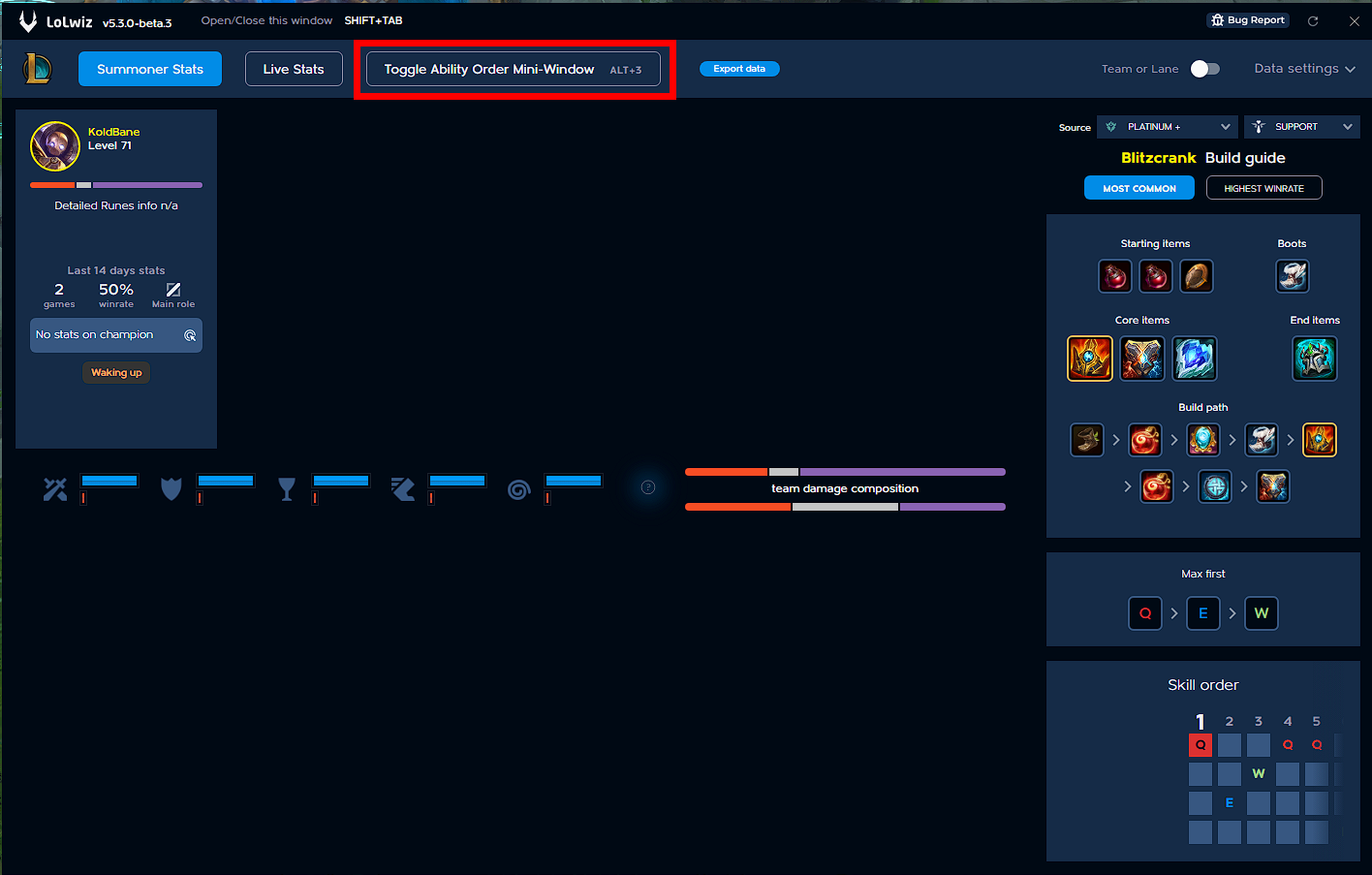The image size is (1372, 875).
Task: Click the KoldBane summoner name
Action: click(x=114, y=132)
